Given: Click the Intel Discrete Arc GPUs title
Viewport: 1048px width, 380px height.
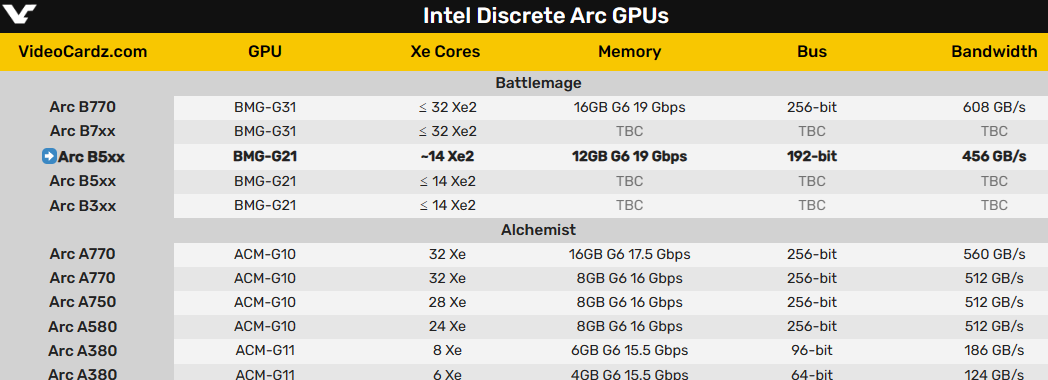Looking at the screenshot, I should point(545,15).
